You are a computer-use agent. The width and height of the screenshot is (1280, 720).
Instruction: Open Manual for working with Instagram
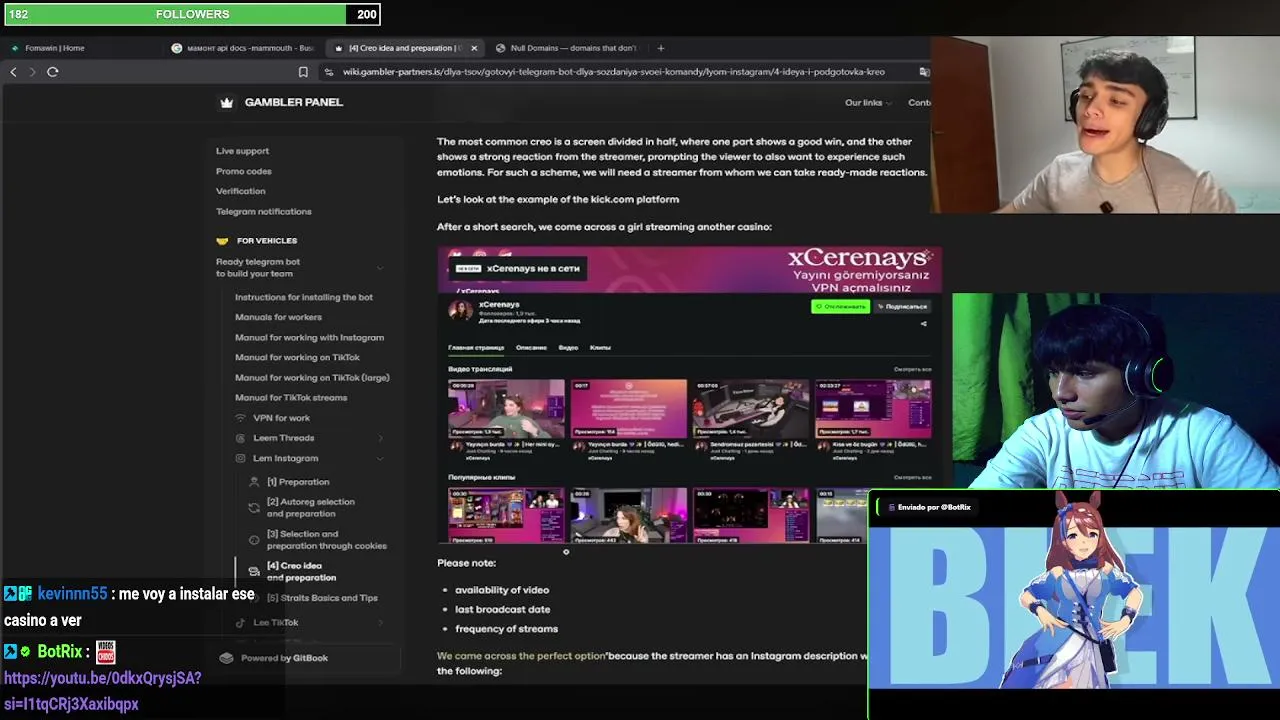click(309, 337)
